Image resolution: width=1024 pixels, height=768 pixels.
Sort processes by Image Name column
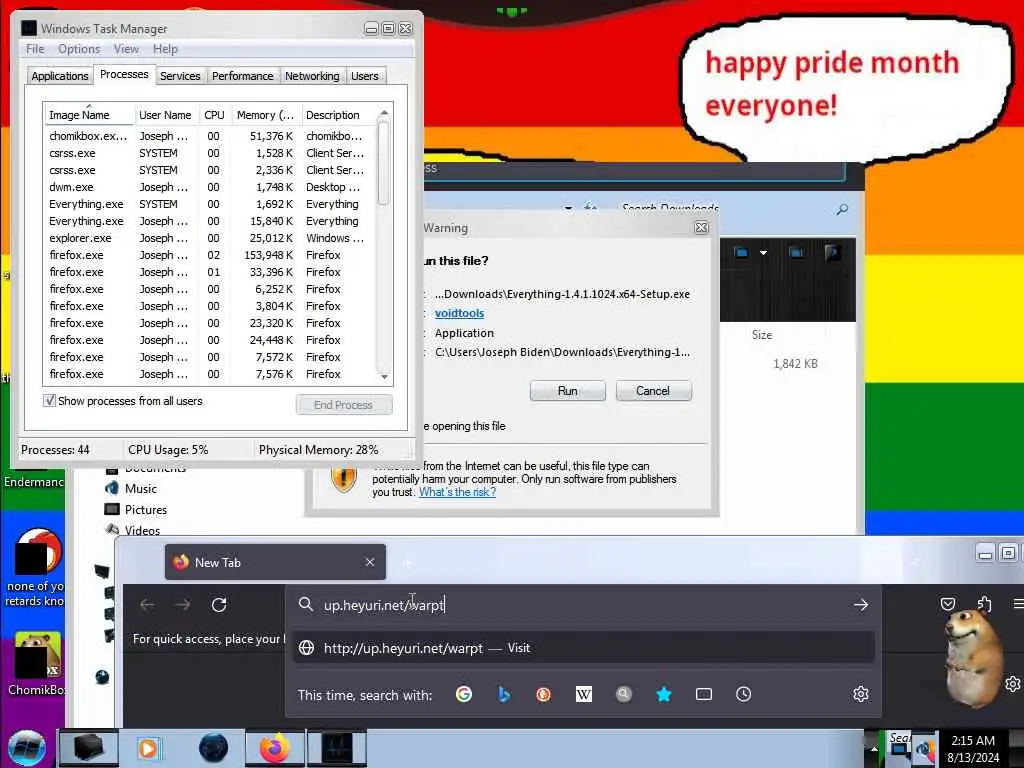click(89, 115)
